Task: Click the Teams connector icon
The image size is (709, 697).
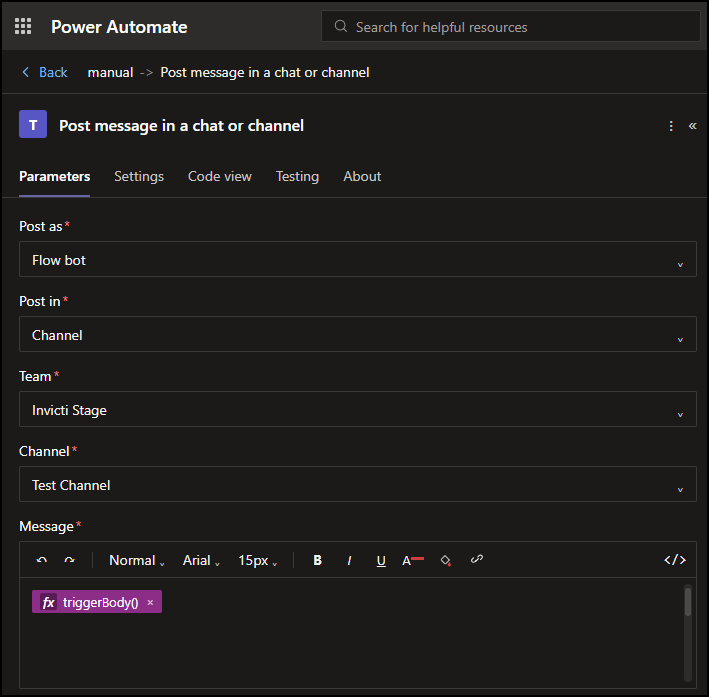Action: 33,124
